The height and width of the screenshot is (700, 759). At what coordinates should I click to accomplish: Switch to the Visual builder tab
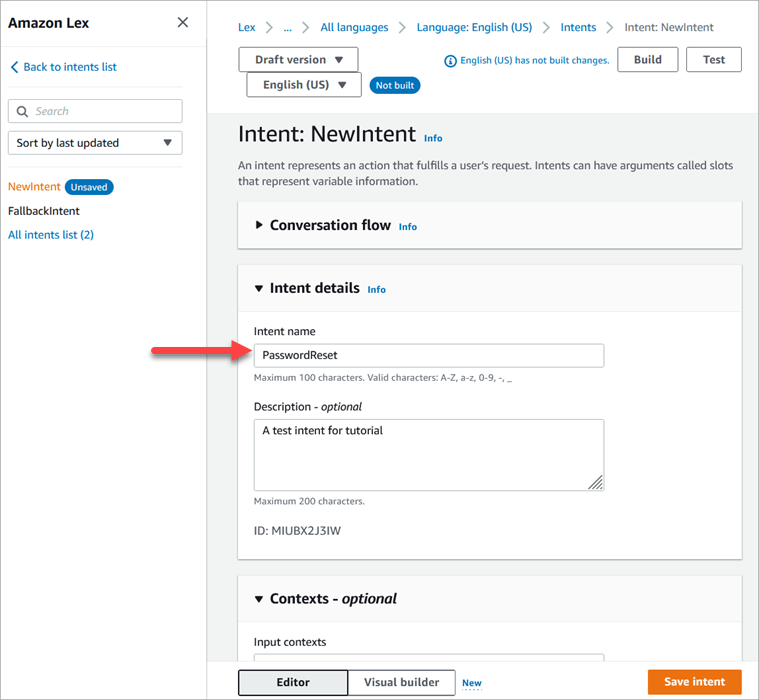coord(401,682)
